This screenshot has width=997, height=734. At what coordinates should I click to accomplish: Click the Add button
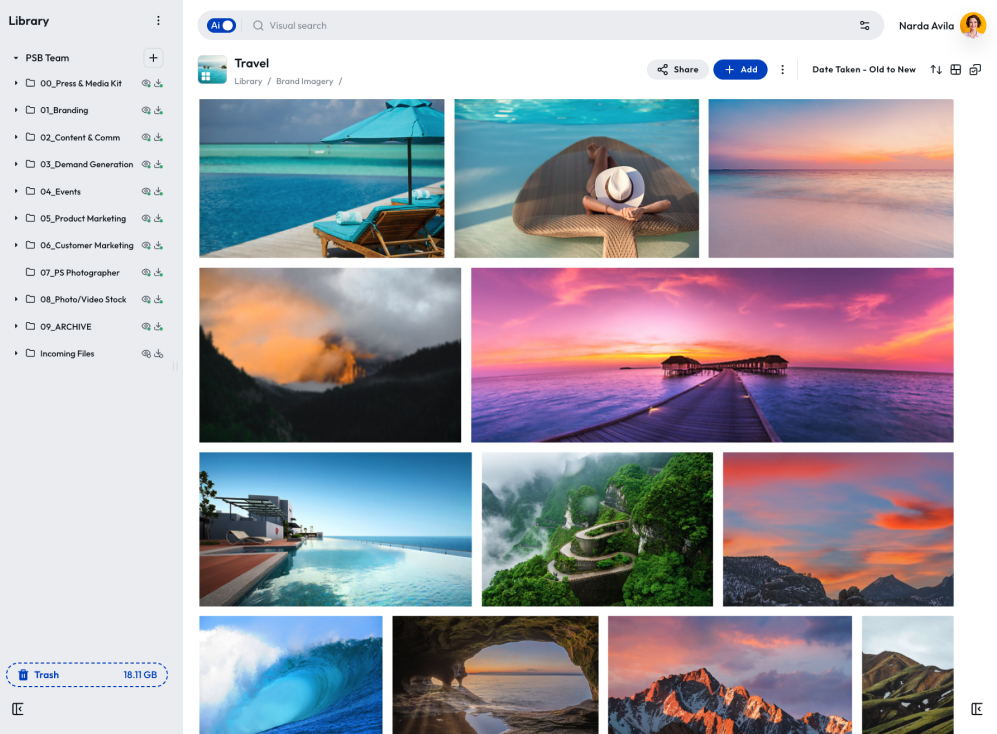point(740,69)
